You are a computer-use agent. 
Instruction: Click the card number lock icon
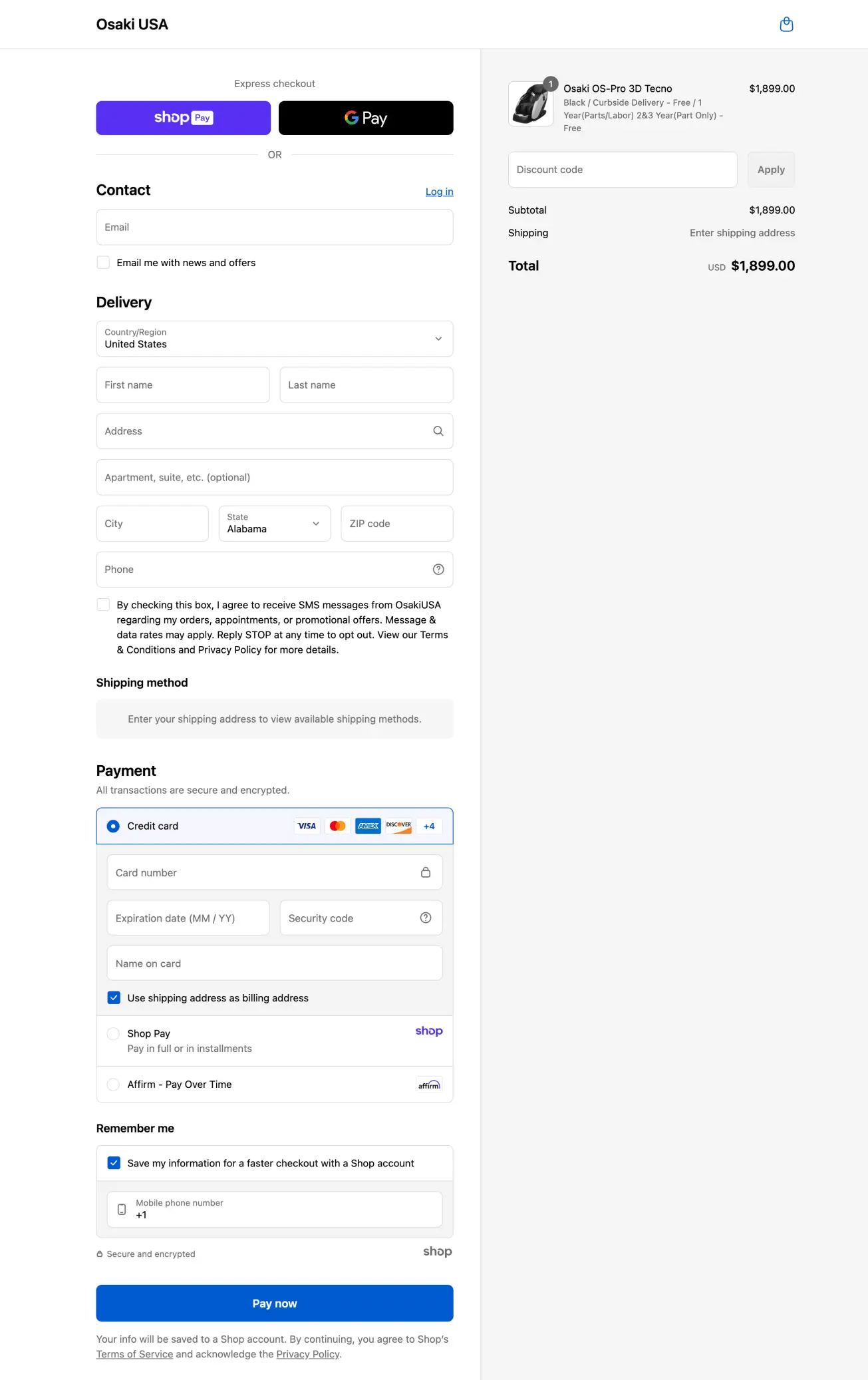[426, 872]
